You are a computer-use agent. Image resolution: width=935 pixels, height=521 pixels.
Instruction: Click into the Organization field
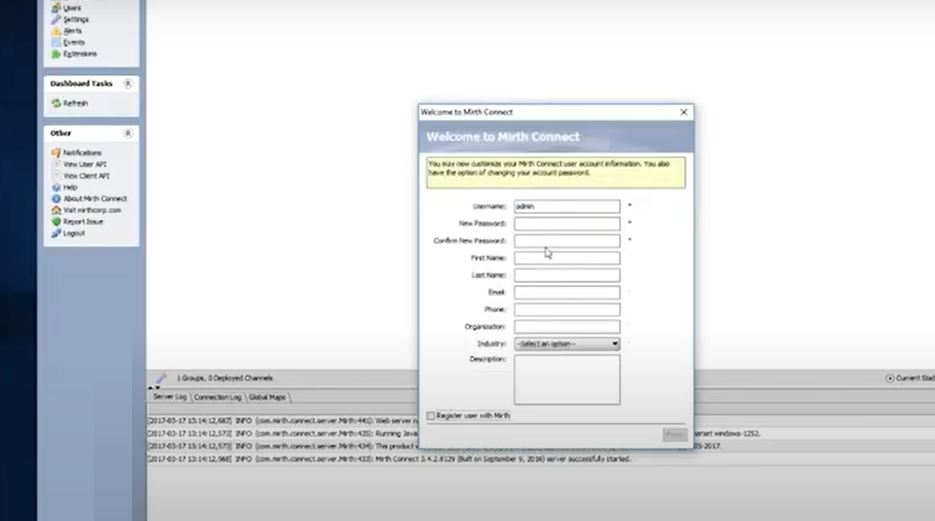(x=567, y=327)
